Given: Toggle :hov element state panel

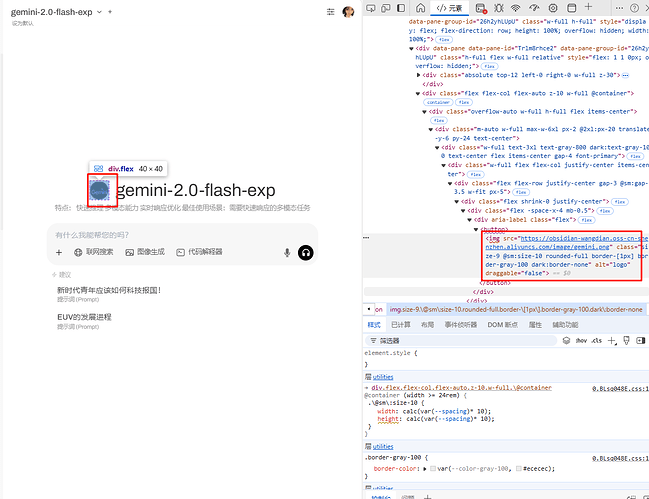Looking at the screenshot, I should (581, 341).
